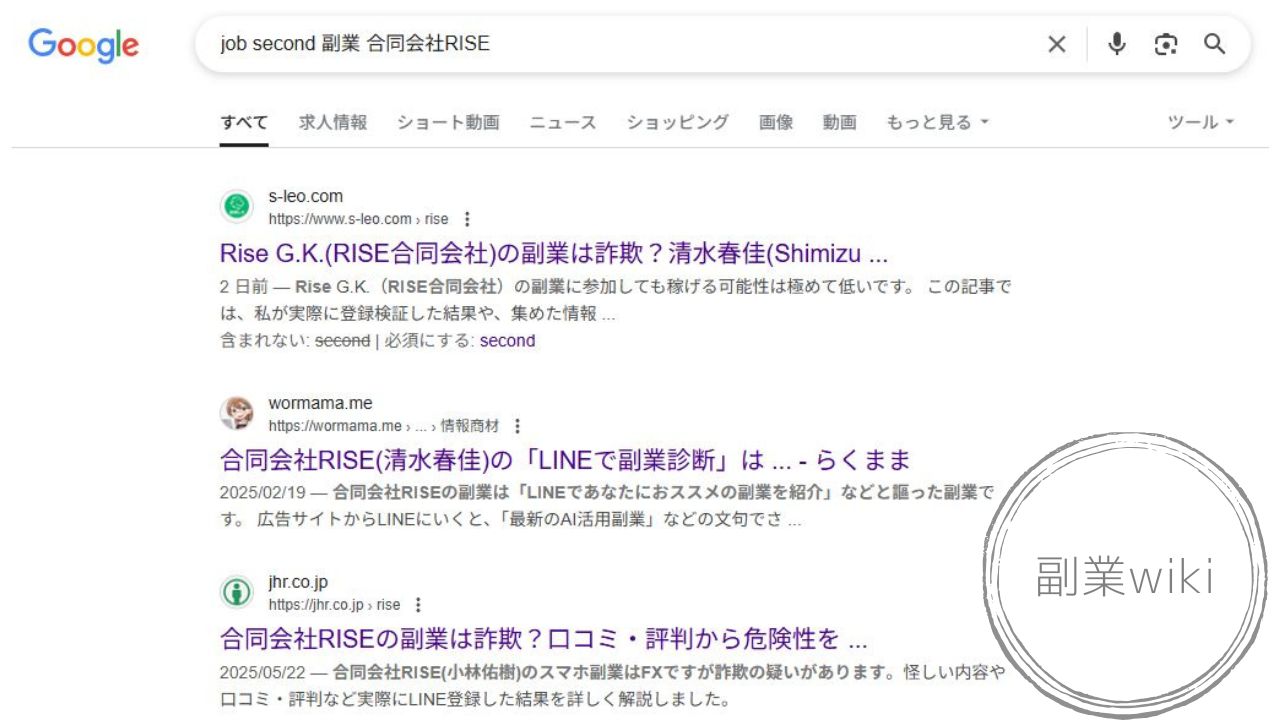1280x720 pixels.
Task: Click jhr.co.jp site name text
Action: coord(298,582)
